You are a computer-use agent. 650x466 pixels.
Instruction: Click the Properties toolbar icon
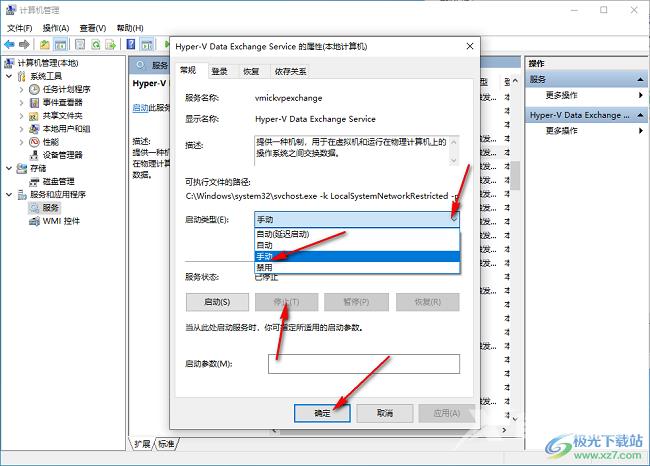[80, 44]
